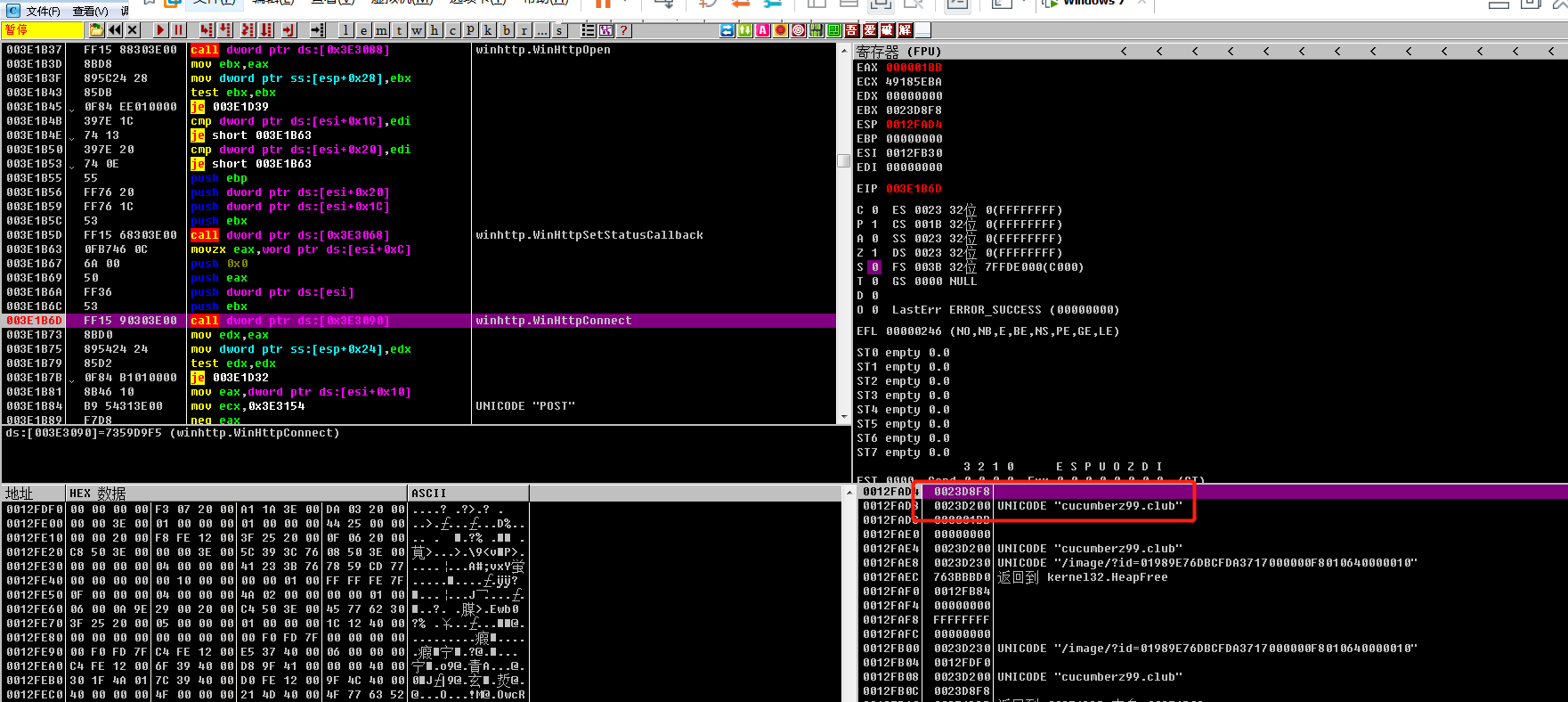Click the Restart program rewind icon

pyautogui.click(x=114, y=30)
